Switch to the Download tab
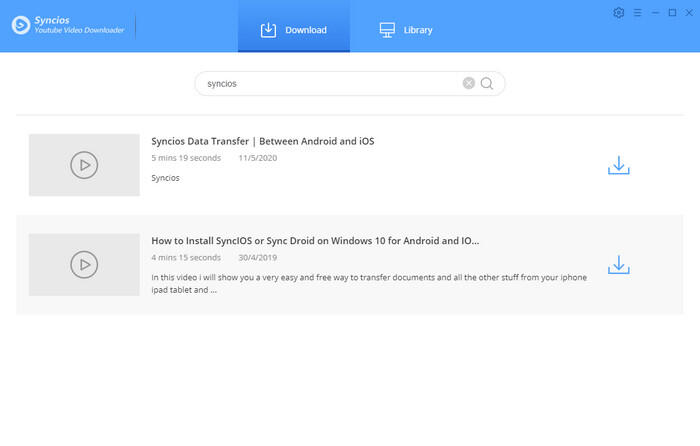700x446 pixels. coord(294,30)
